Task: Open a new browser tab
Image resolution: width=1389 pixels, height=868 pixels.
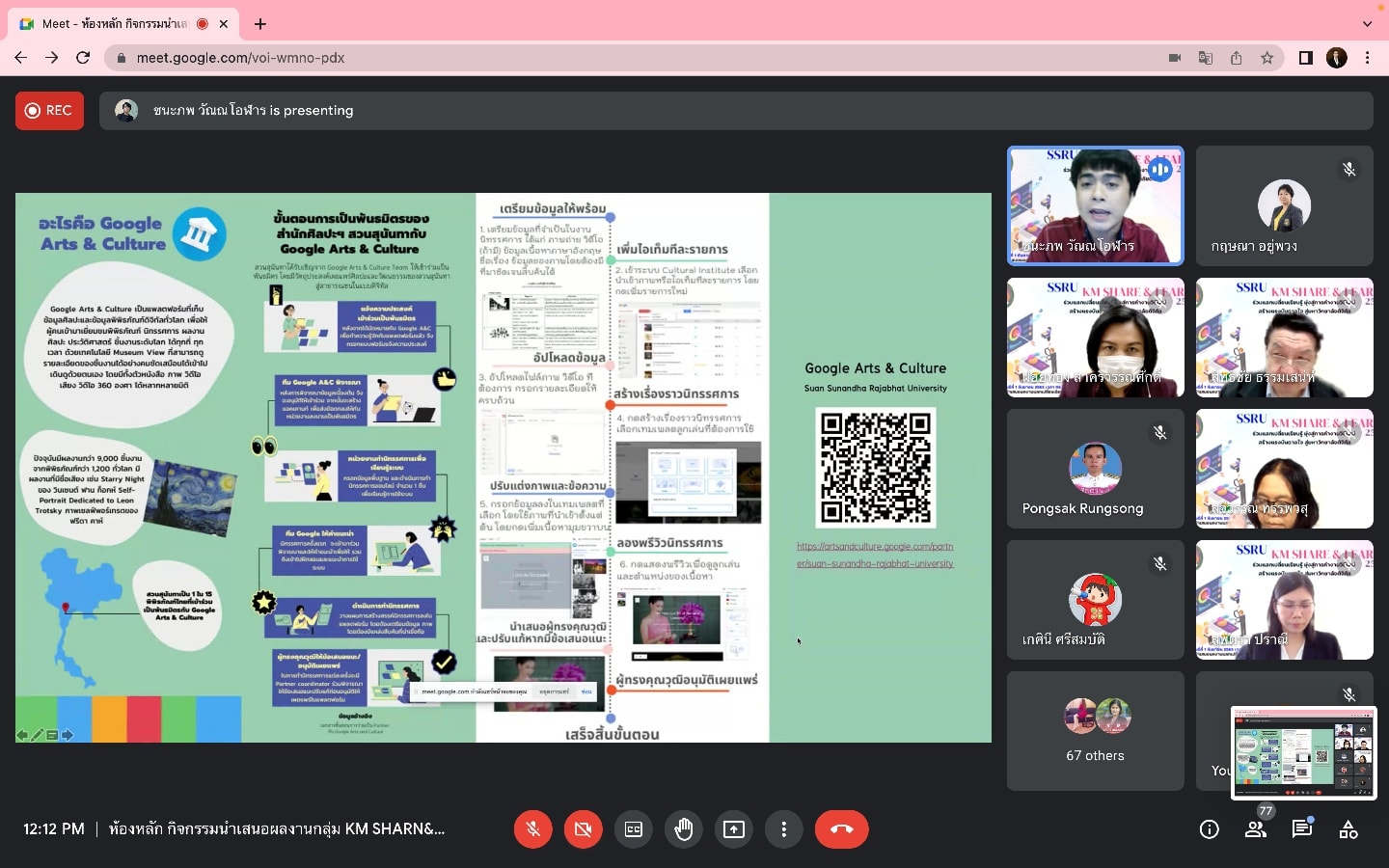Action: point(260,23)
